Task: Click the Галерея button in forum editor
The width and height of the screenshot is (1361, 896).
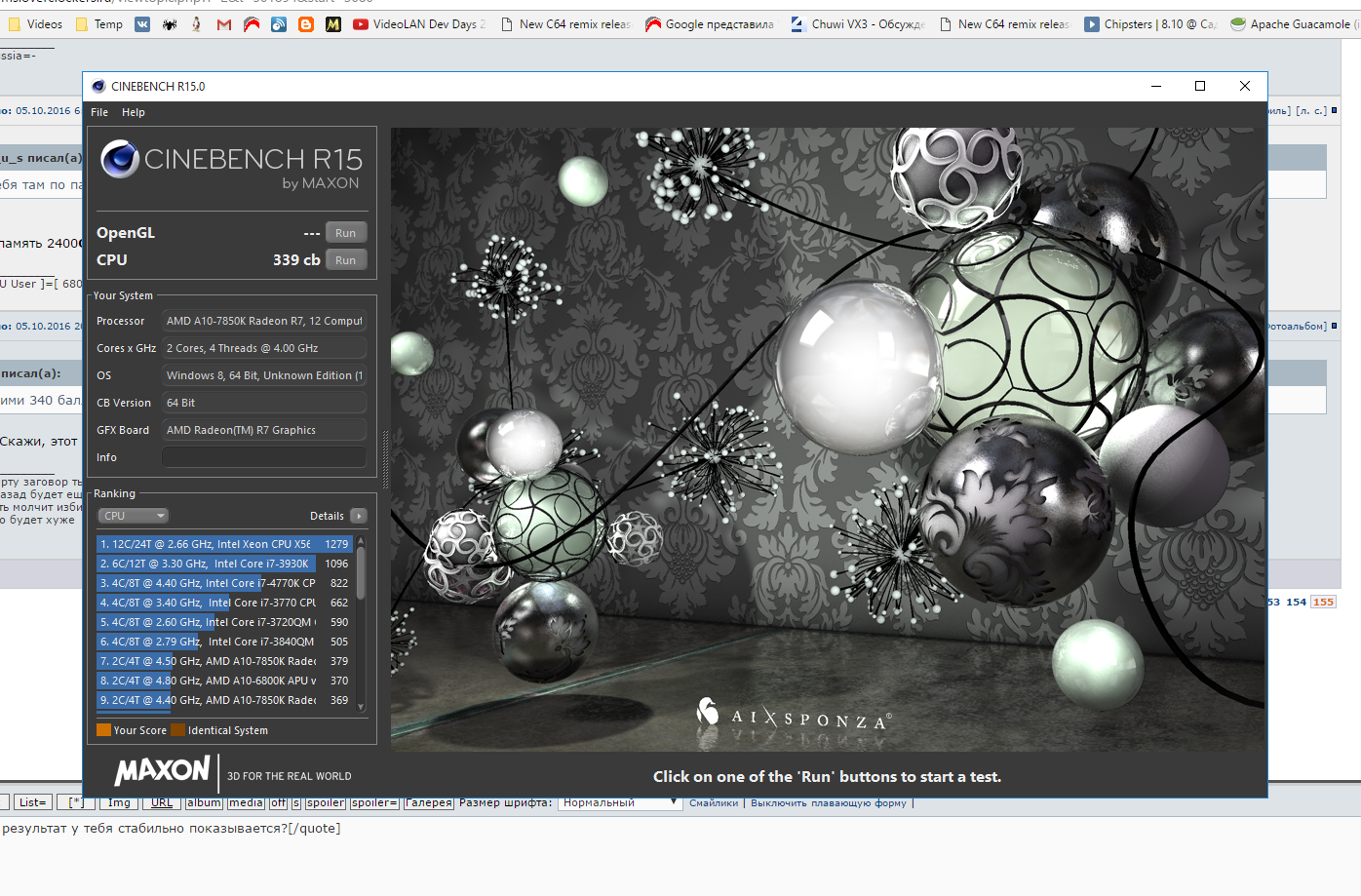Action: click(429, 803)
